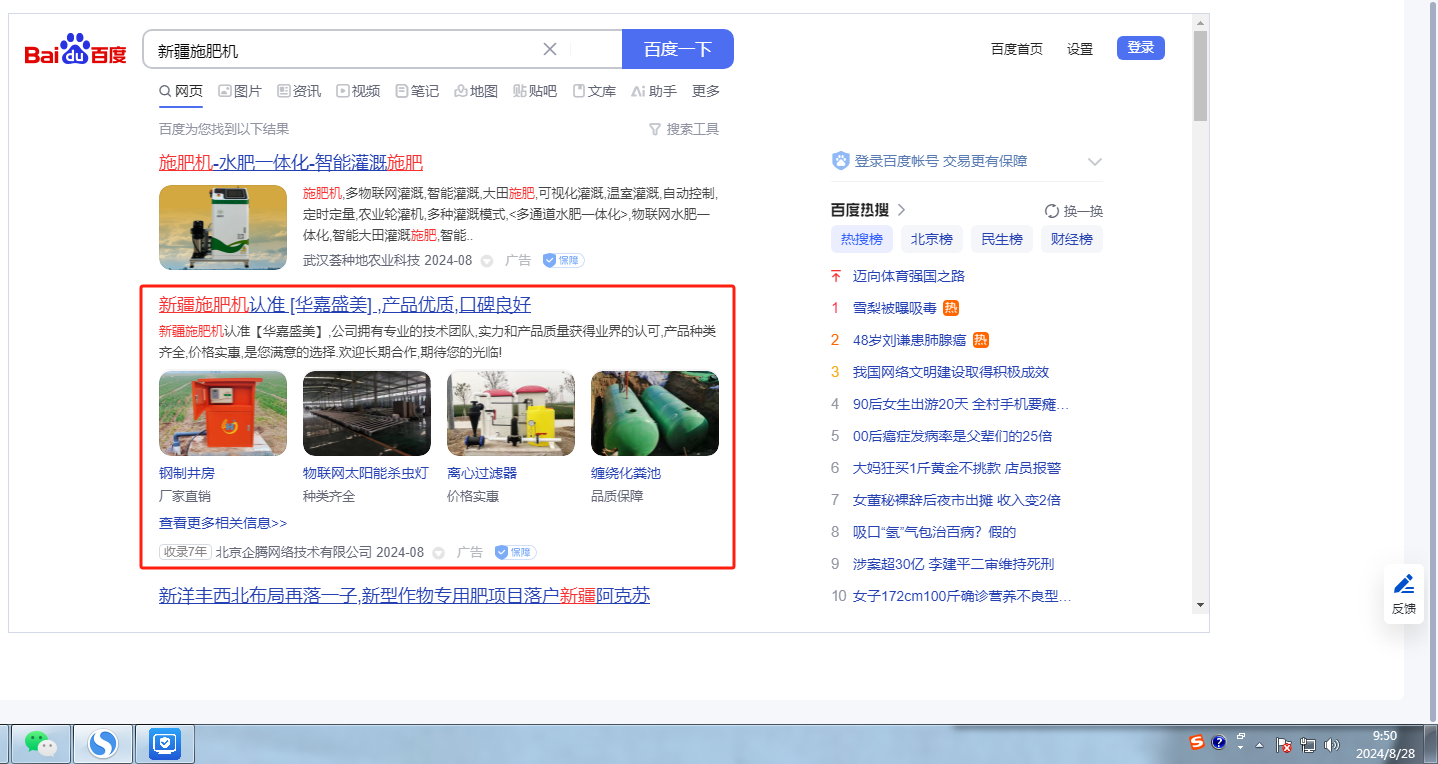This screenshot has width=1438, height=764.
Task: Switch to the 视频 tab
Action: point(358,91)
